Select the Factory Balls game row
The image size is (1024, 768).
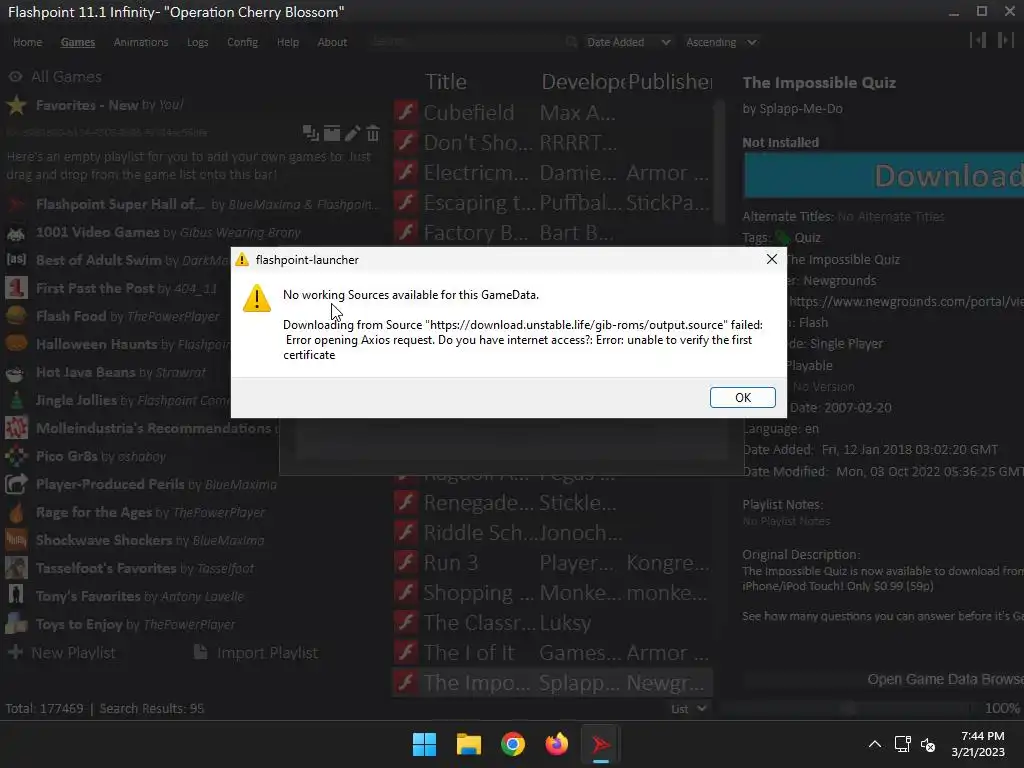552,232
